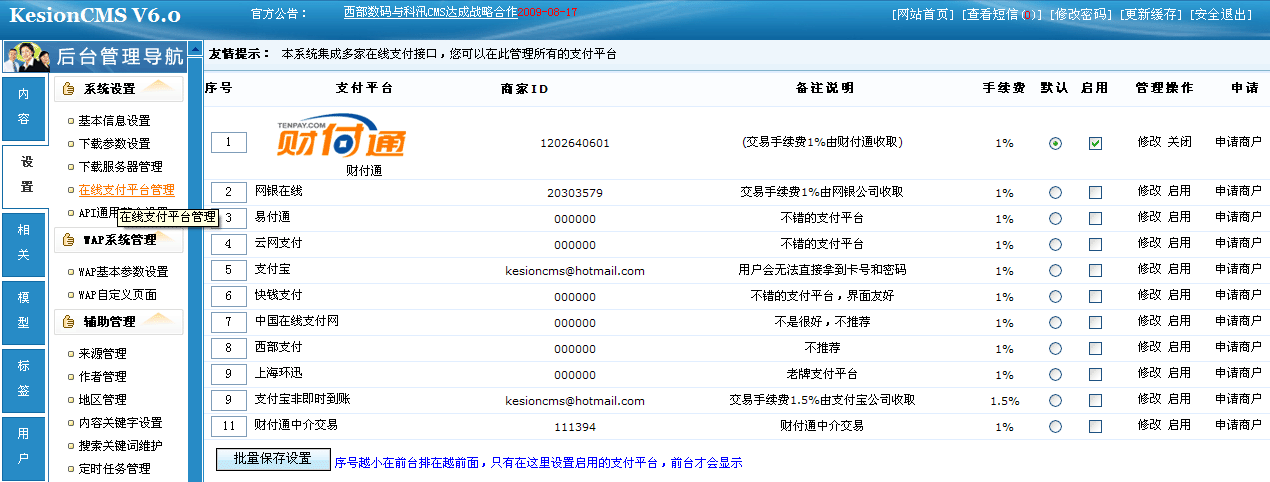
Task: Open 在线支付平台管理 link
Action: point(126,190)
